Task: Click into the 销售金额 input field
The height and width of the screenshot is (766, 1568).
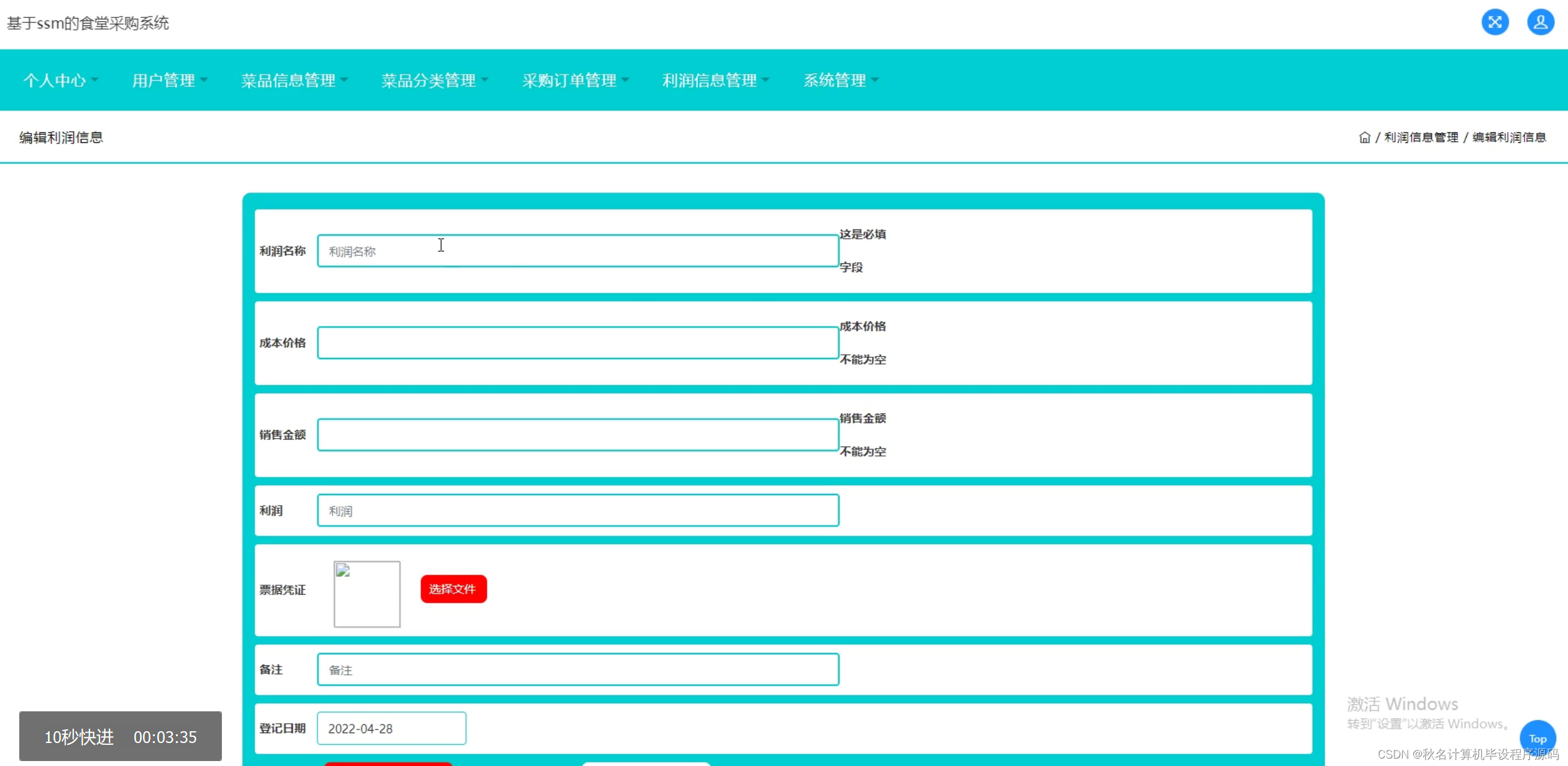Action: tap(577, 435)
